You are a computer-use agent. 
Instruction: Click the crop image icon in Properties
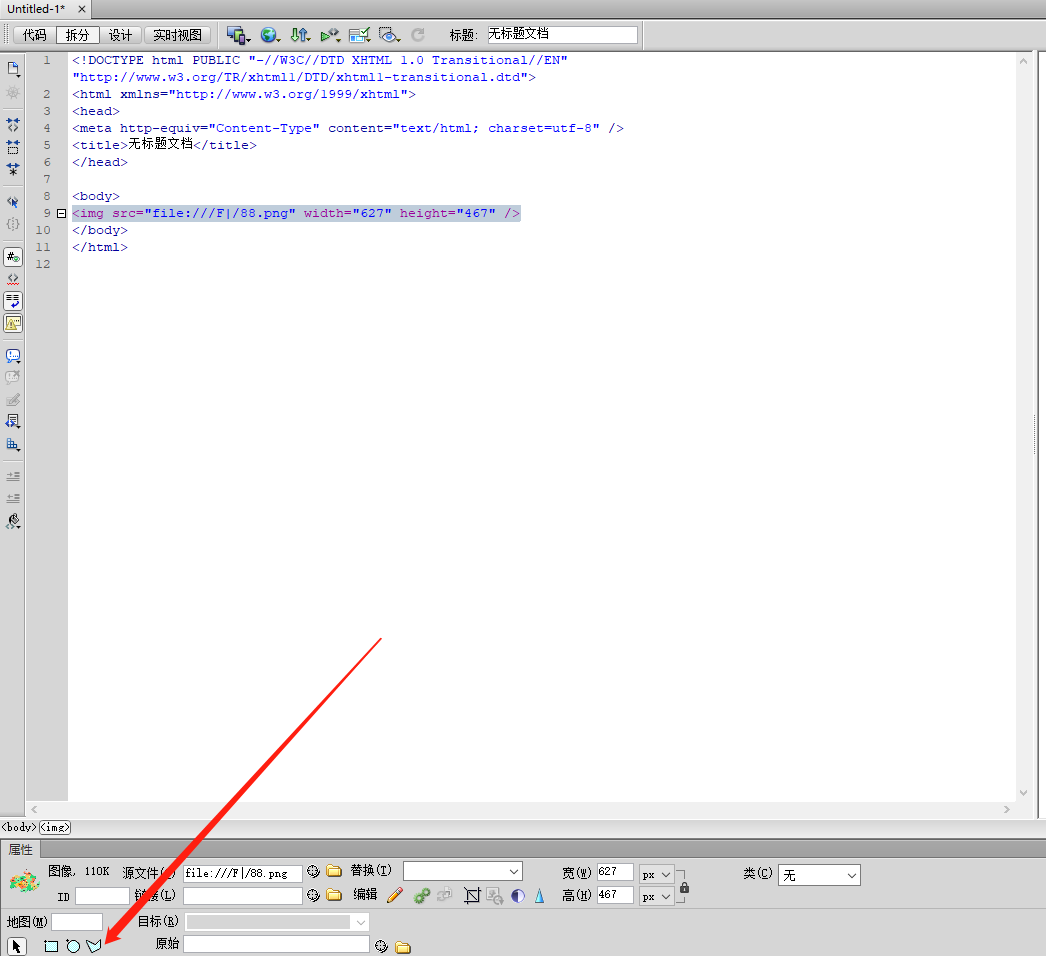pos(472,895)
